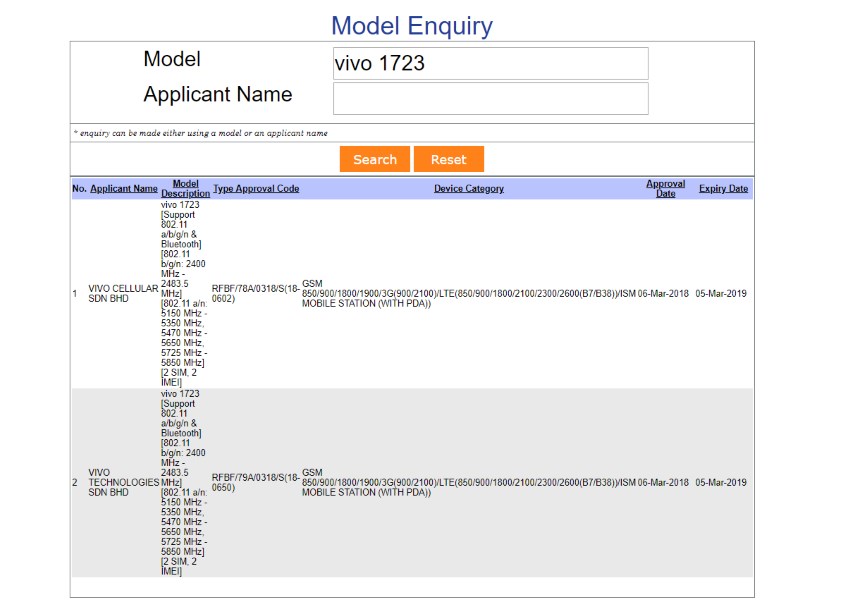The height and width of the screenshot is (600, 858).
Task: Select device category in VIVO TECHNOLOGIES row
Action: (469, 482)
